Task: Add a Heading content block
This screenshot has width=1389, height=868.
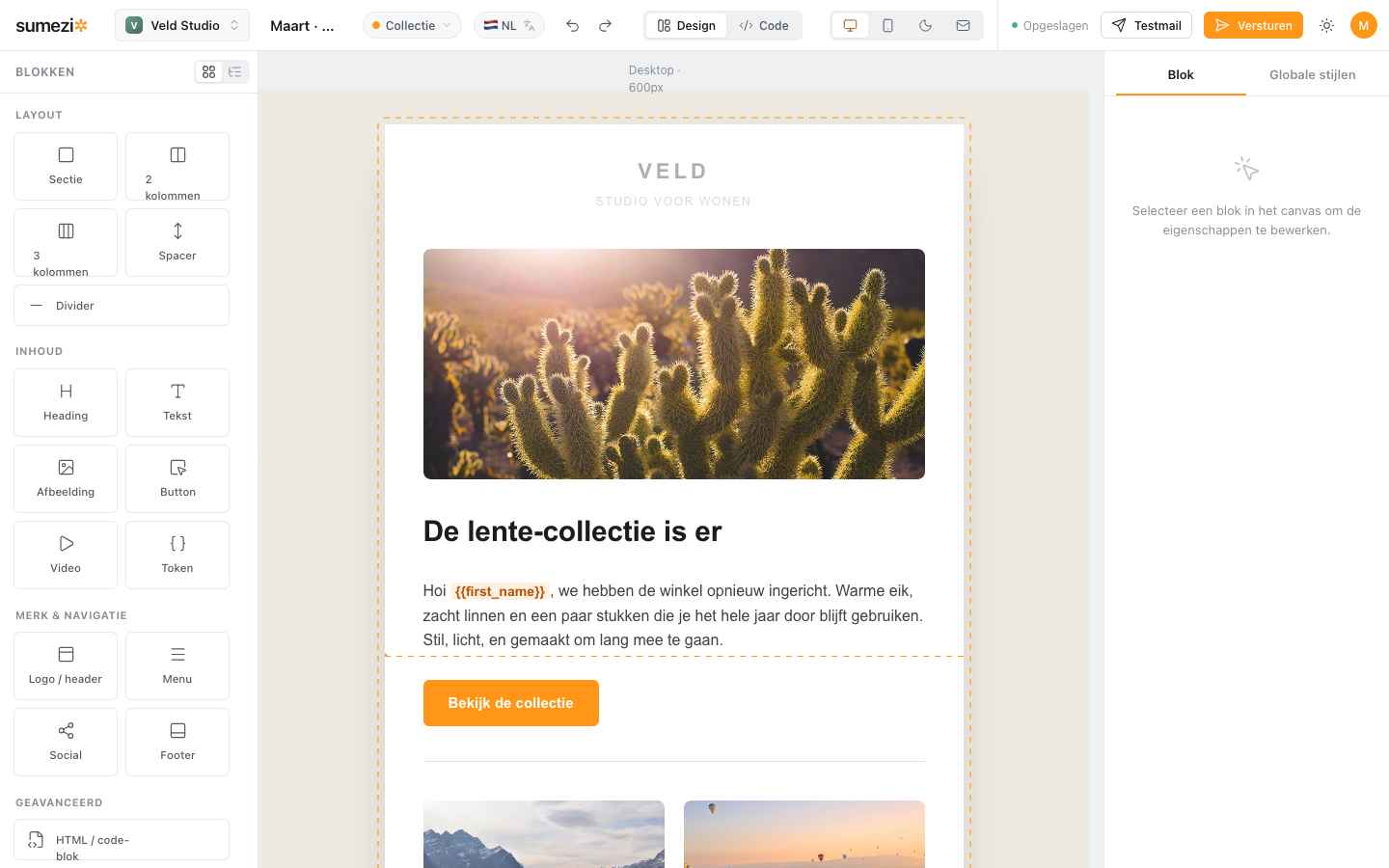Action: pyautogui.click(x=66, y=402)
